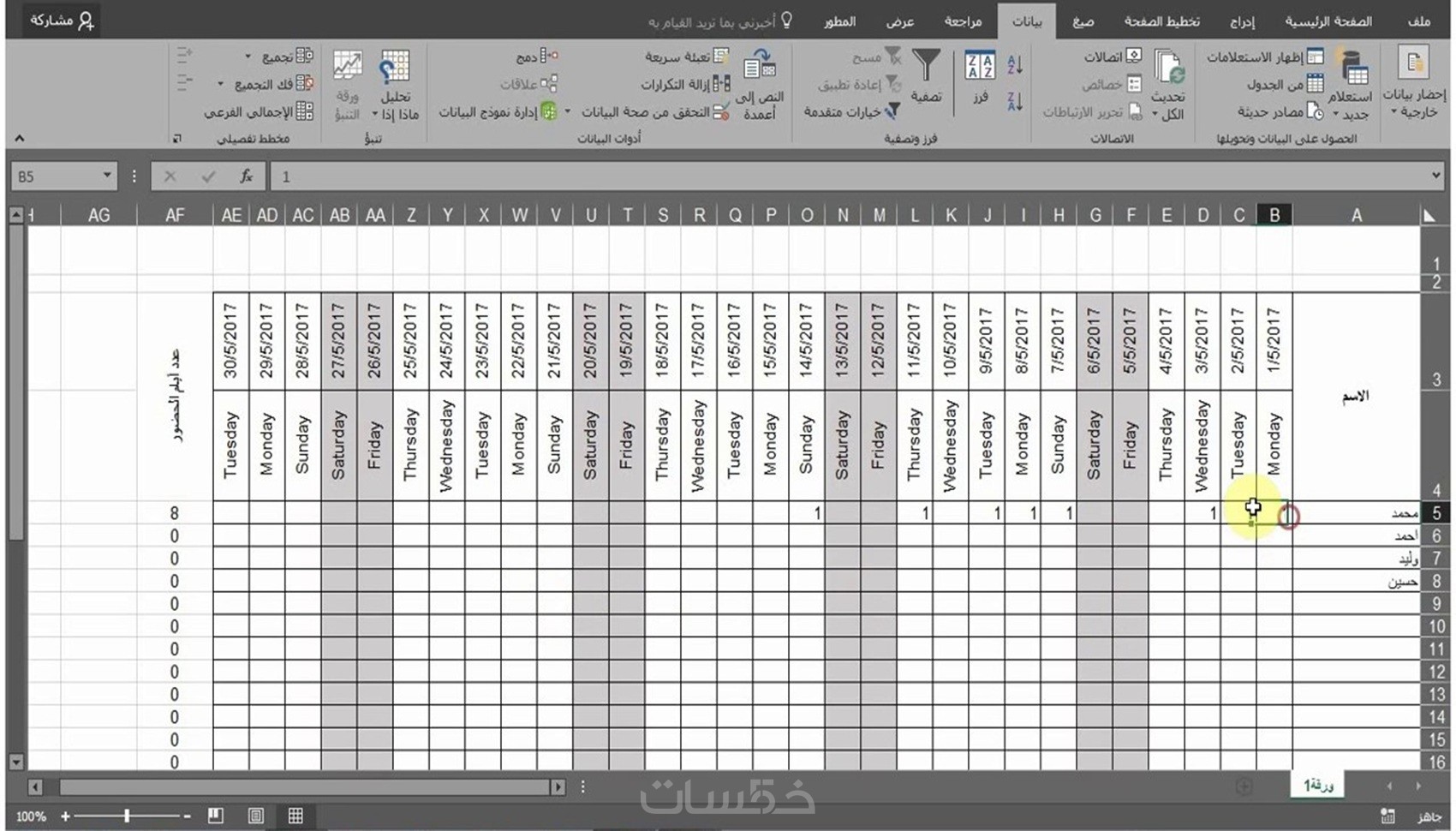Toggle the تصفية filter funnel
Image resolution: width=1456 pixels, height=831 pixels.
[926, 77]
